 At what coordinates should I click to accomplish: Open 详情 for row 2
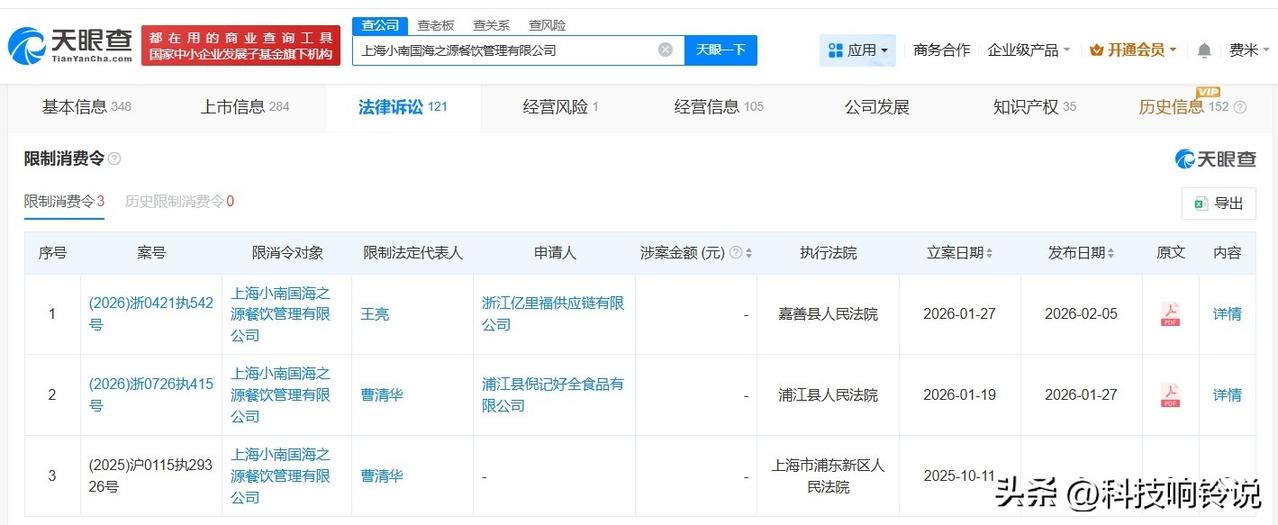pos(1227,395)
